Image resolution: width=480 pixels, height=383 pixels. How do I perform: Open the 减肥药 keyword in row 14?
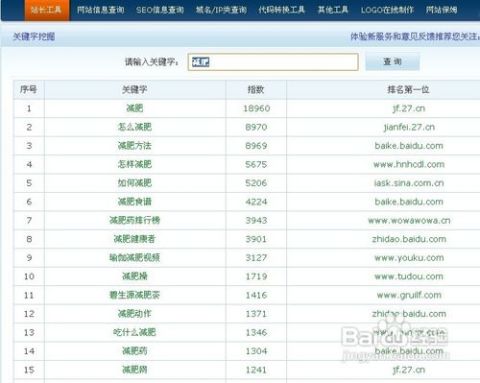pyautogui.click(x=135, y=351)
